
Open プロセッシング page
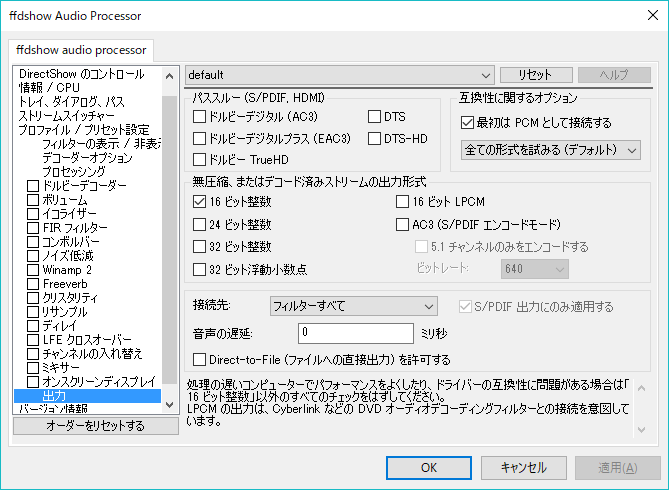click(x=73, y=172)
